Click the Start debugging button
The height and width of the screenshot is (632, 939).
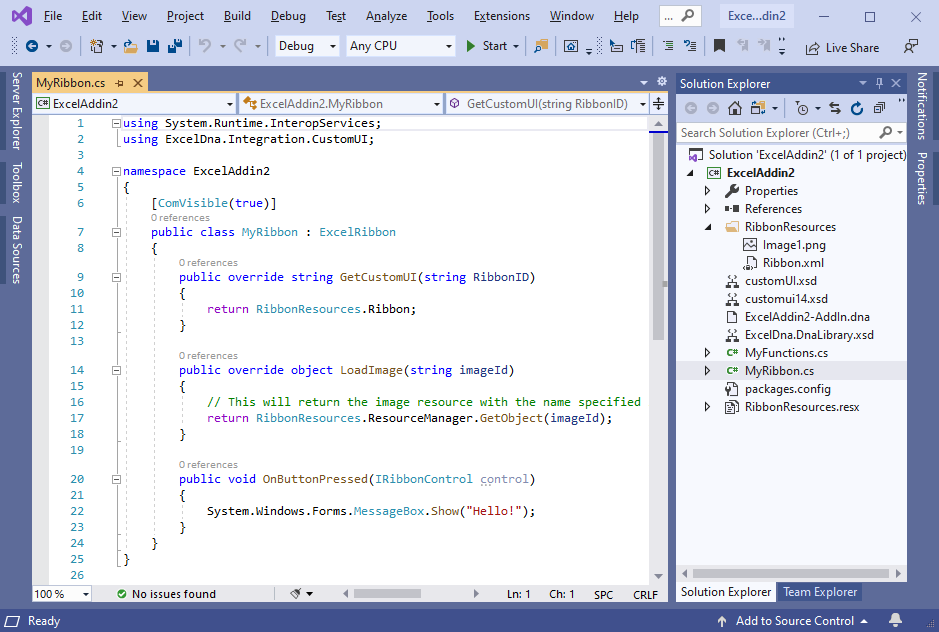pos(487,46)
